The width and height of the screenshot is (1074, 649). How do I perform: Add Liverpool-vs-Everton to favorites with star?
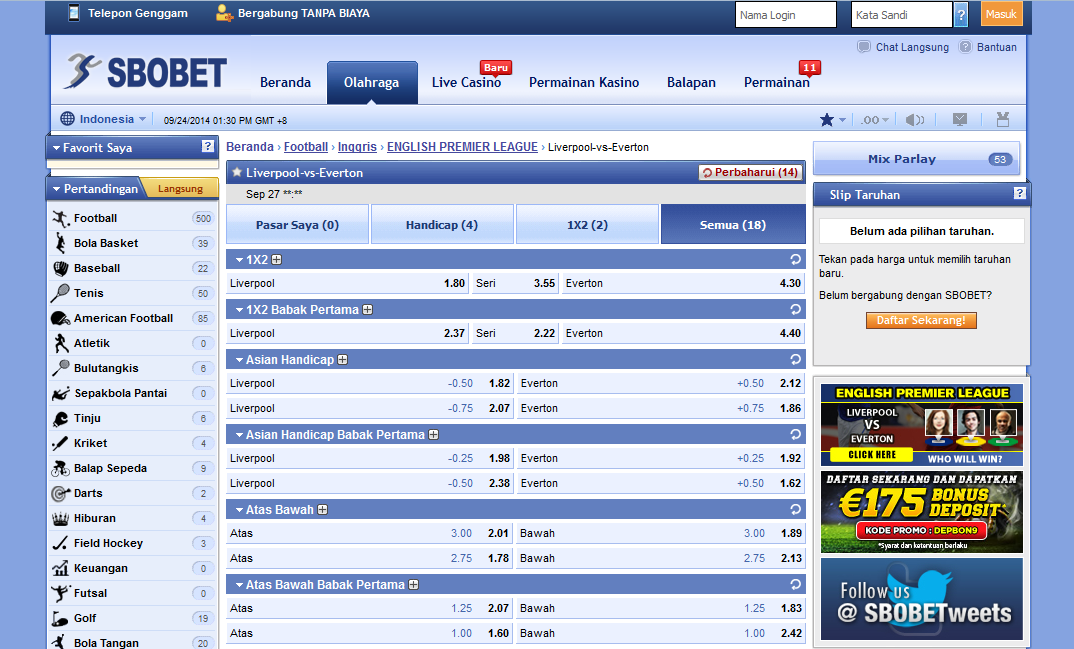pos(237,173)
